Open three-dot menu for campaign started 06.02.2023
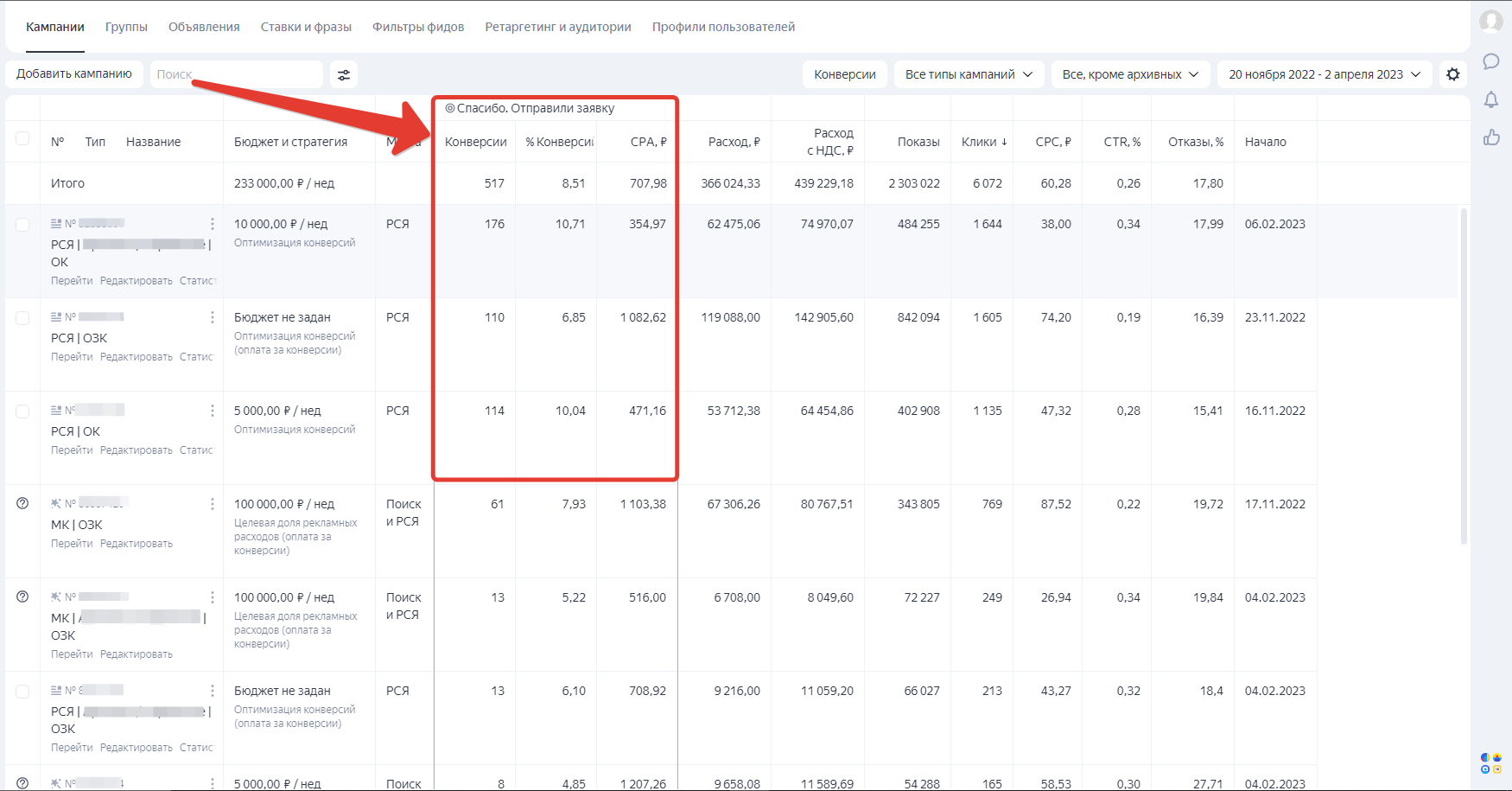Image resolution: width=1512 pixels, height=791 pixels. click(x=213, y=224)
